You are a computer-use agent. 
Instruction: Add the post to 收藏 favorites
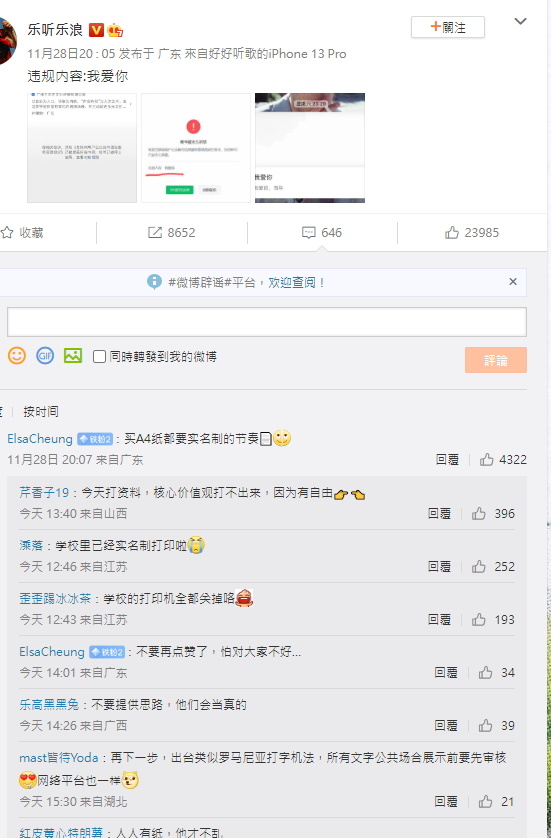(x=22, y=232)
